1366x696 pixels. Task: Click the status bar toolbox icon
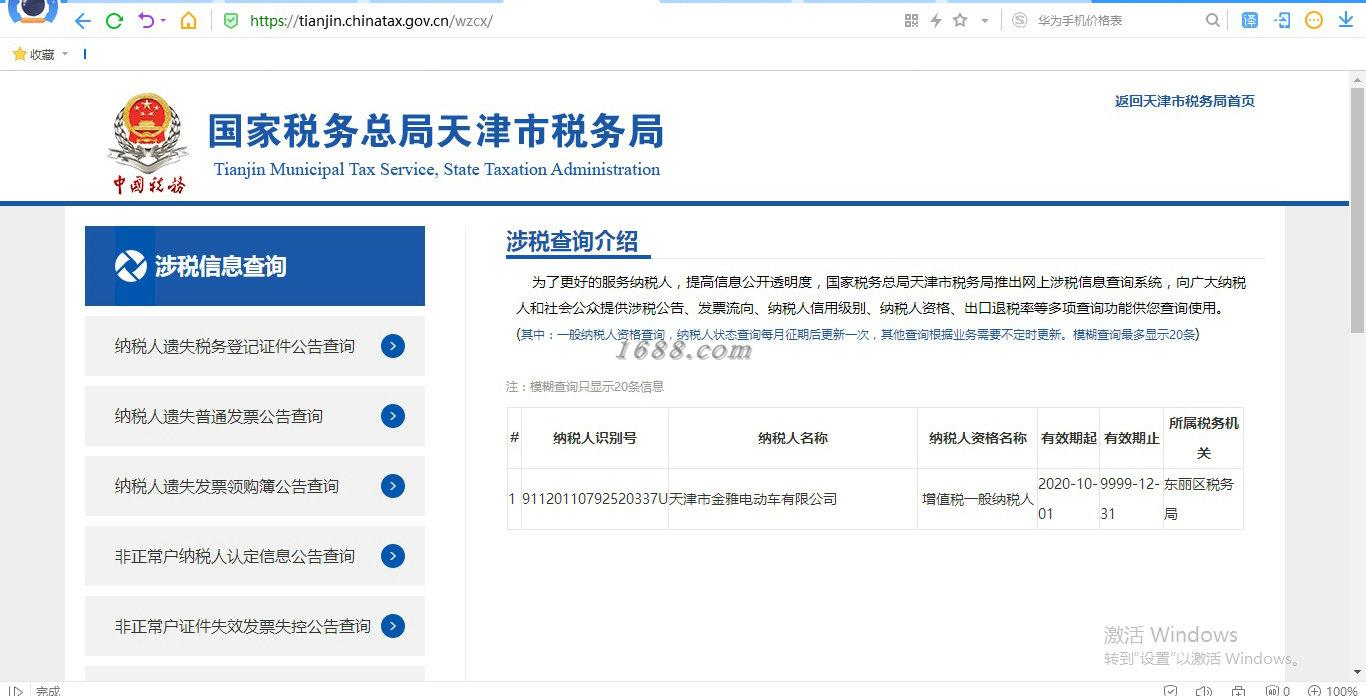[x=1239, y=690]
